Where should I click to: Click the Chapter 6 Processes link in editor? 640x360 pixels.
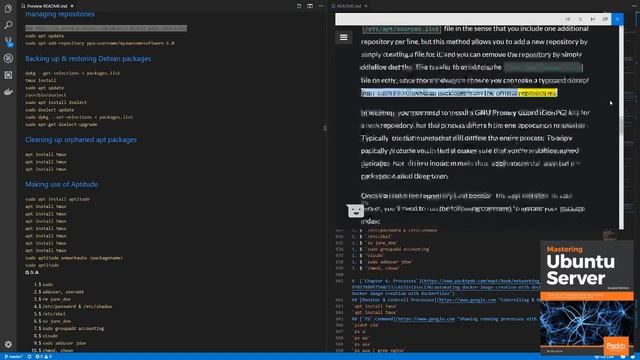[445, 287]
